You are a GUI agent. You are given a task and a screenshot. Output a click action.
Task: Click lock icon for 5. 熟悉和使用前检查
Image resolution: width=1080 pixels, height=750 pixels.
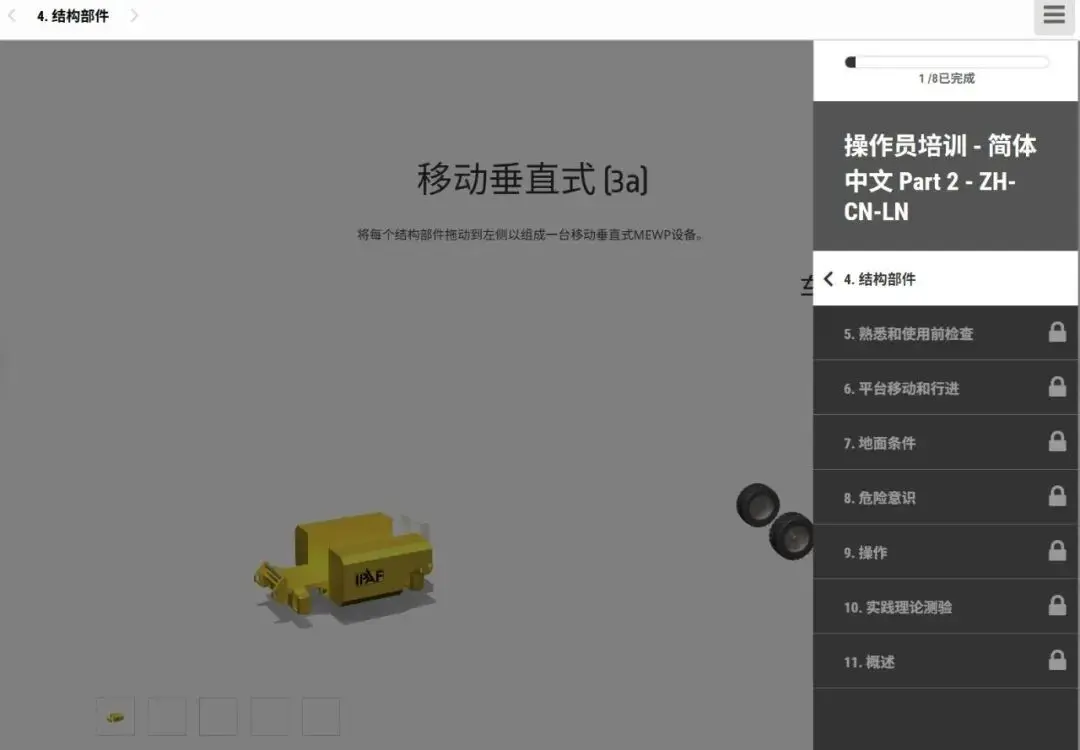pyautogui.click(x=1057, y=332)
